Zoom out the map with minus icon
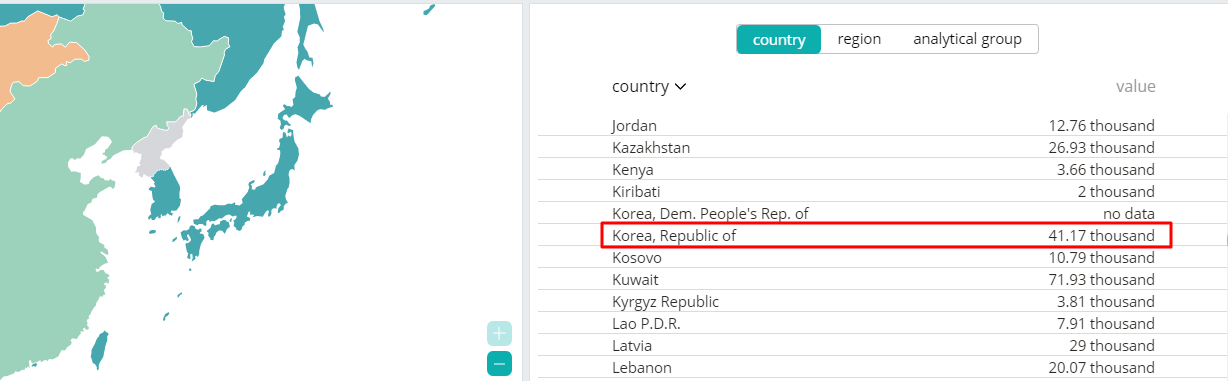The height and width of the screenshot is (381, 1228). coord(500,364)
